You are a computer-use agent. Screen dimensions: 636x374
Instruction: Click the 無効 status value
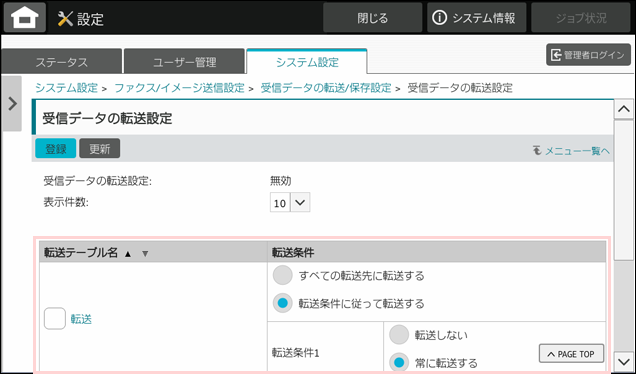[x=281, y=181]
